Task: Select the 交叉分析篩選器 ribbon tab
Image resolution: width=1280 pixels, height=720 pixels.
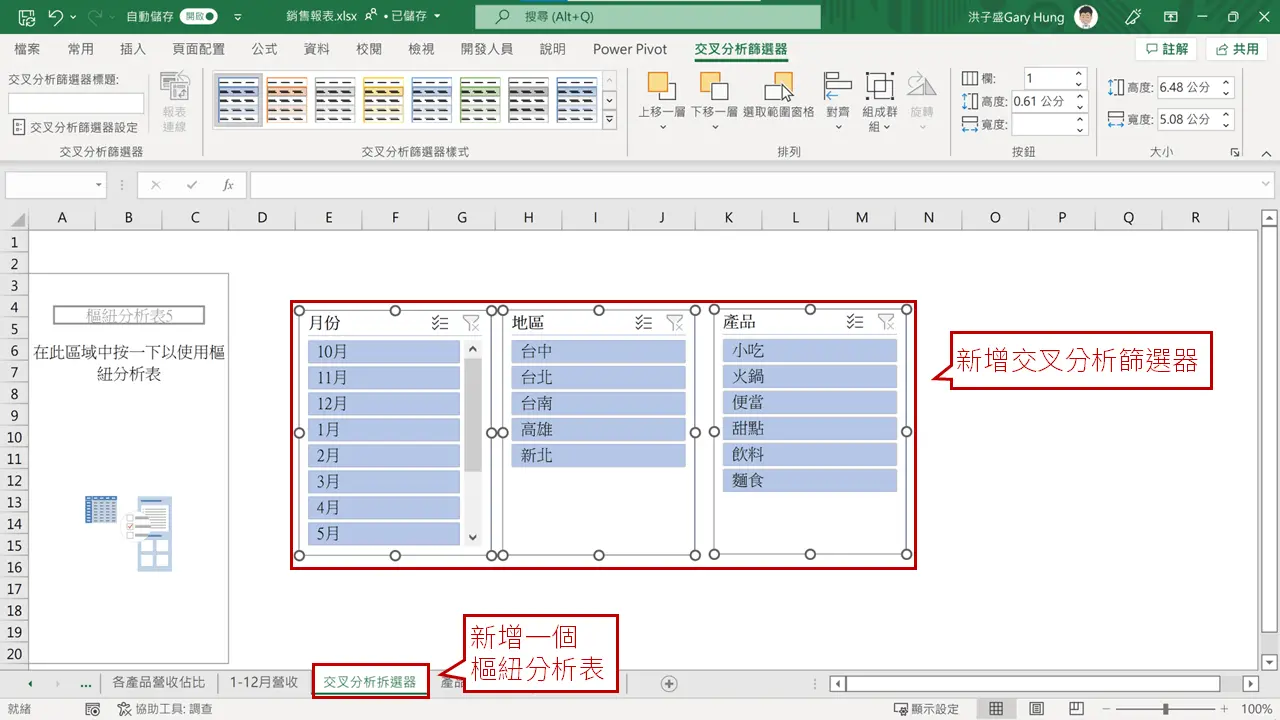Action: coord(741,49)
